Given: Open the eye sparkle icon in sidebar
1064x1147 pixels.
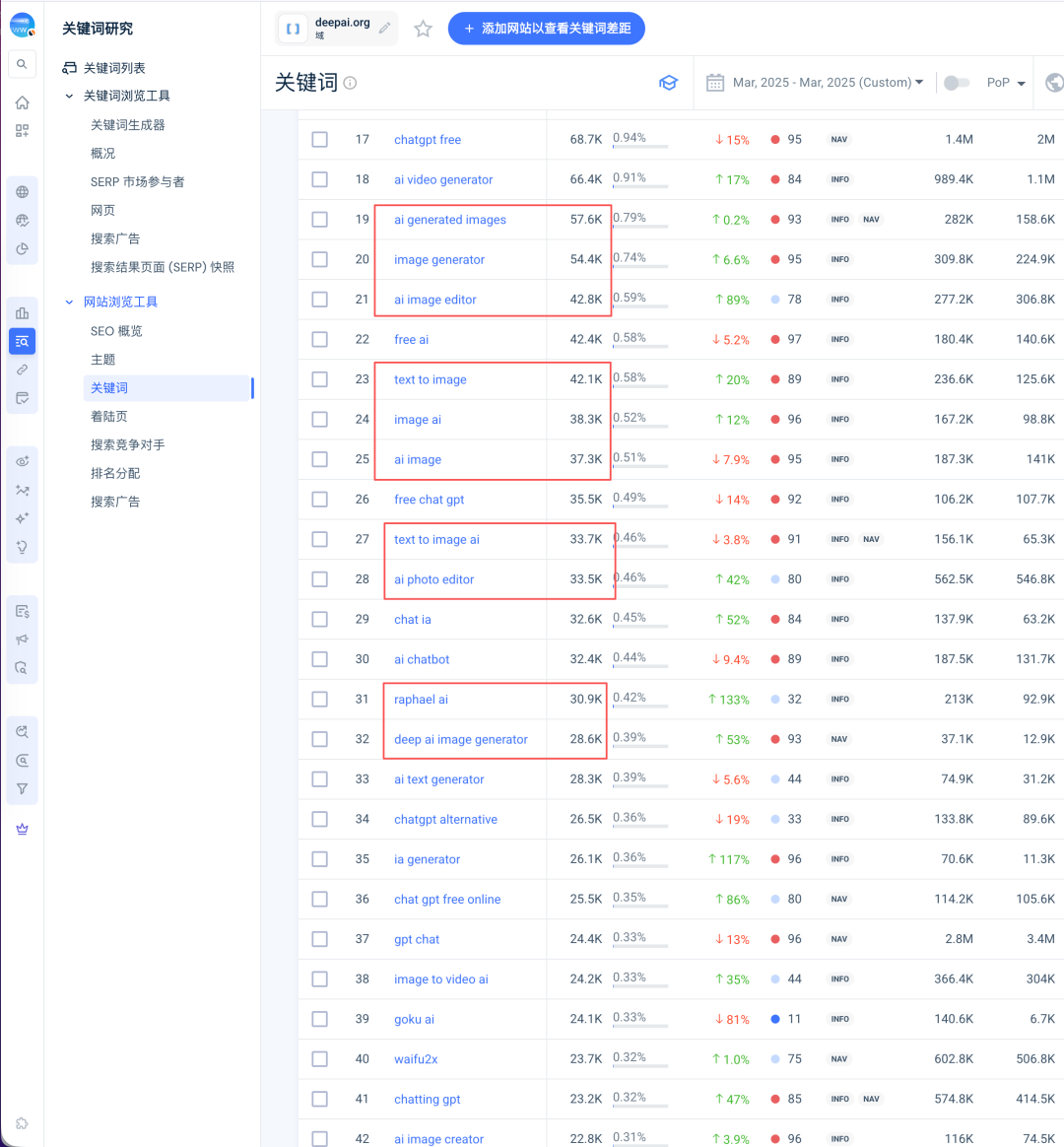Looking at the screenshot, I should tap(22, 461).
